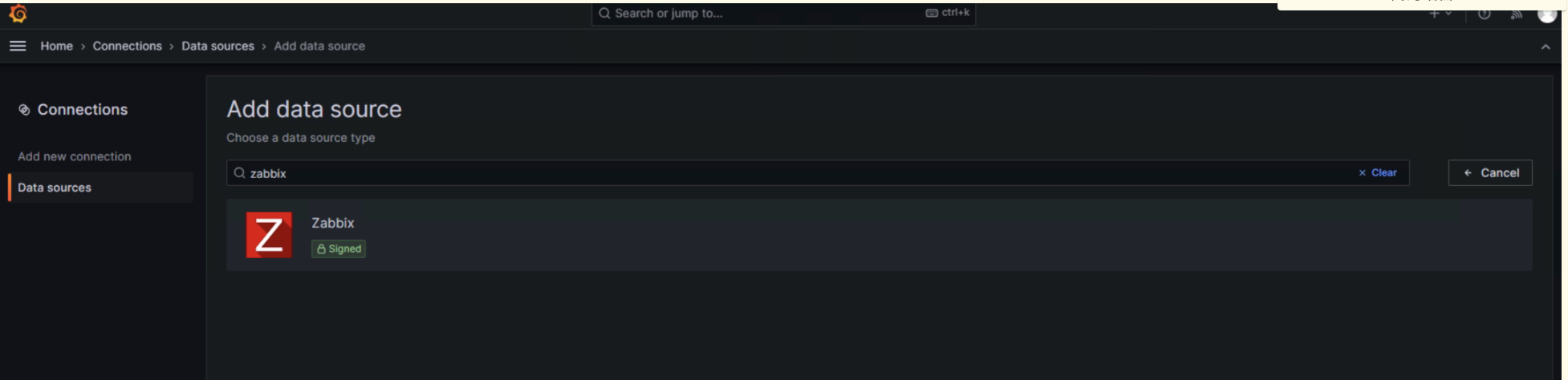This screenshot has width=1568, height=380.
Task: Click the Cancel button
Action: point(1490,173)
